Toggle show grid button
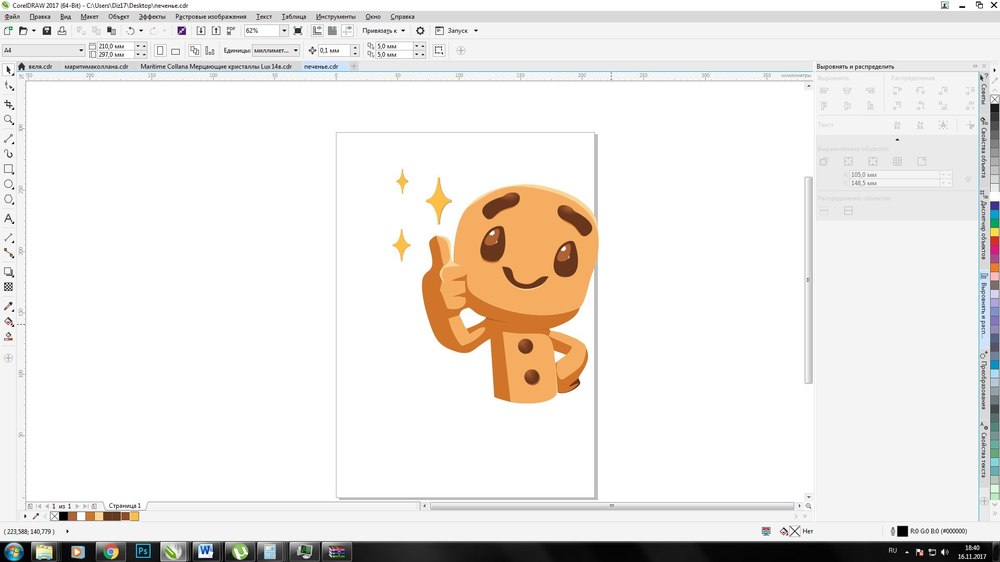Viewport: 1000px width, 562px height. 332,31
